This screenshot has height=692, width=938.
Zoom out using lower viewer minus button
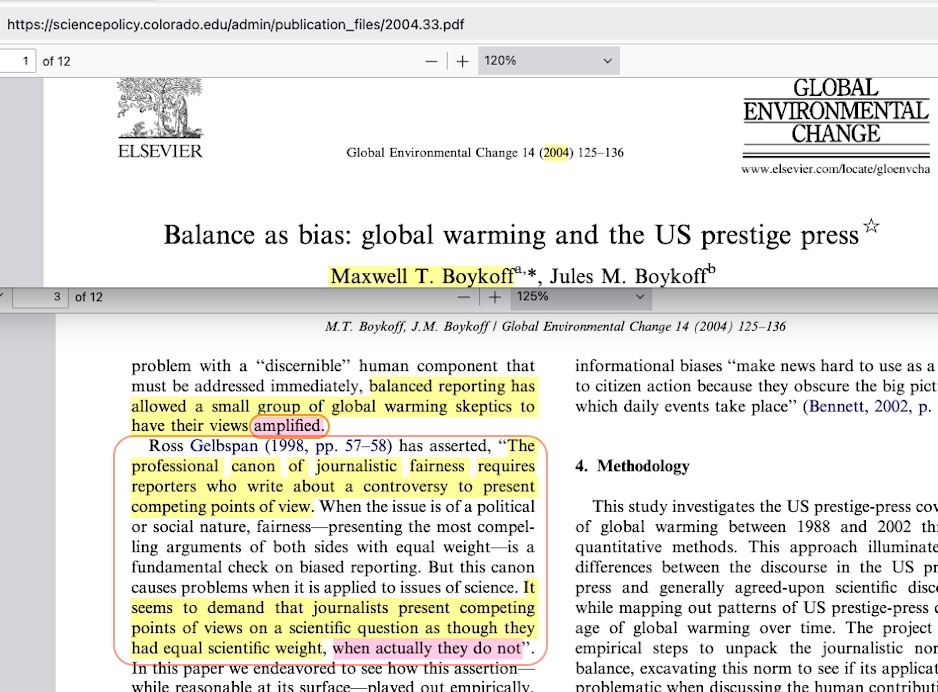click(463, 297)
